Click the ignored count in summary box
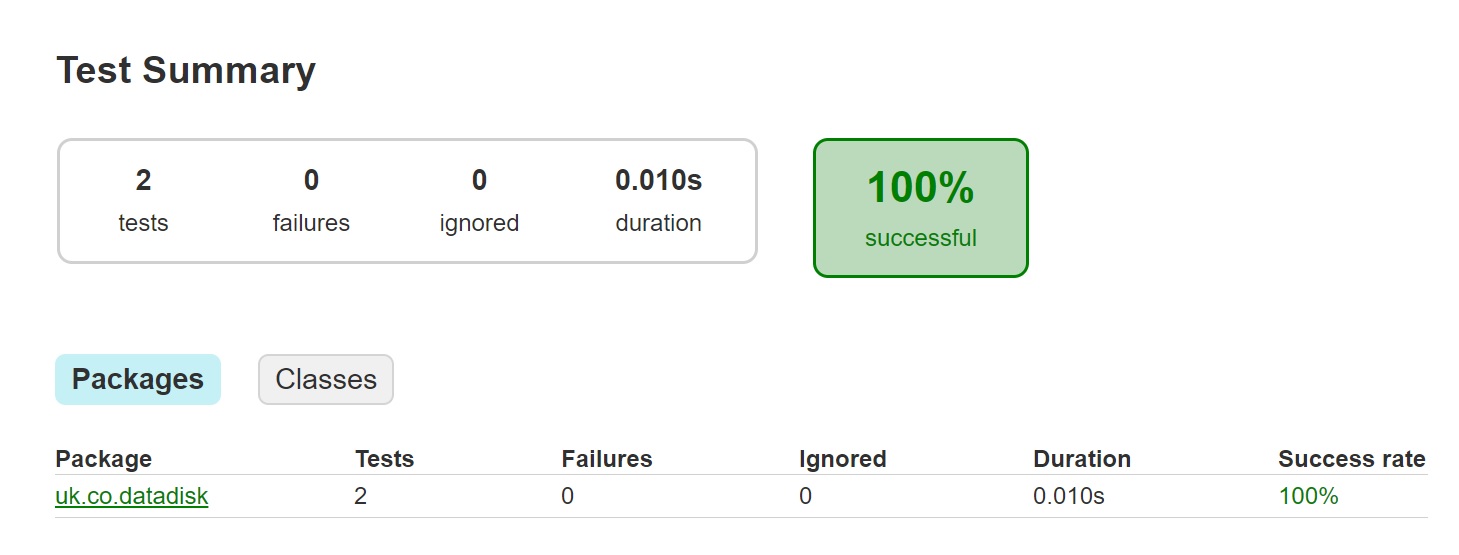The width and height of the screenshot is (1459, 555). click(x=479, y=181)
